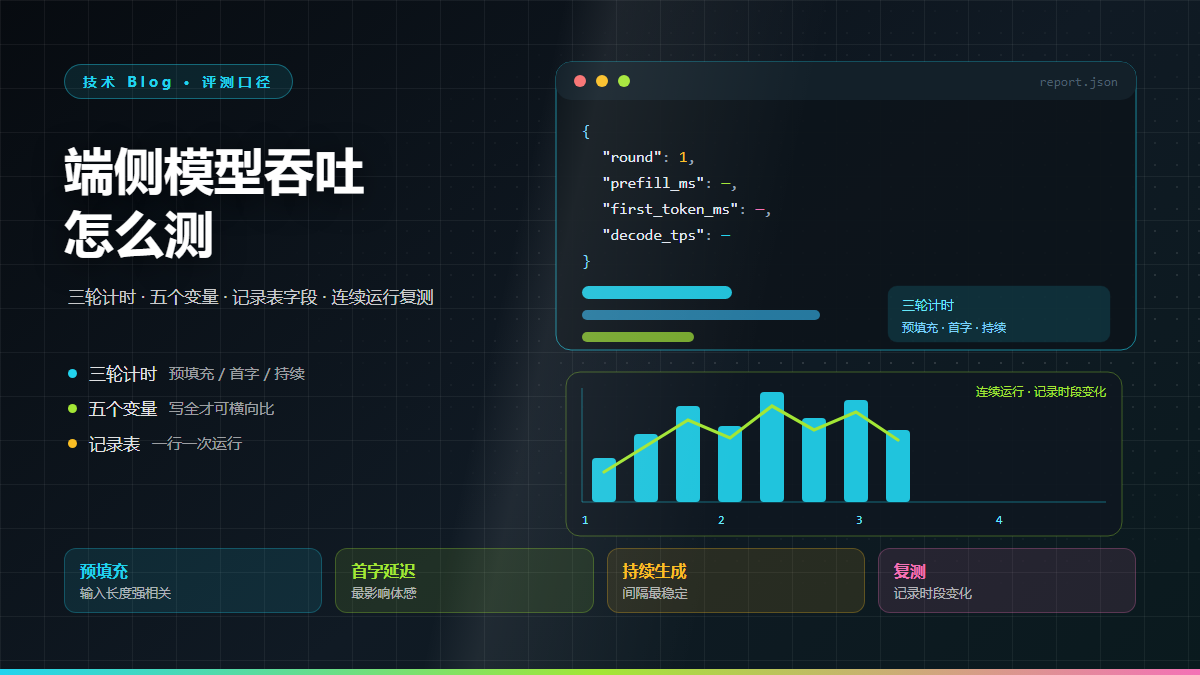Click 记录时段变化 in the 复测 card
The image size is (1200, 675).
coord(933,593)
